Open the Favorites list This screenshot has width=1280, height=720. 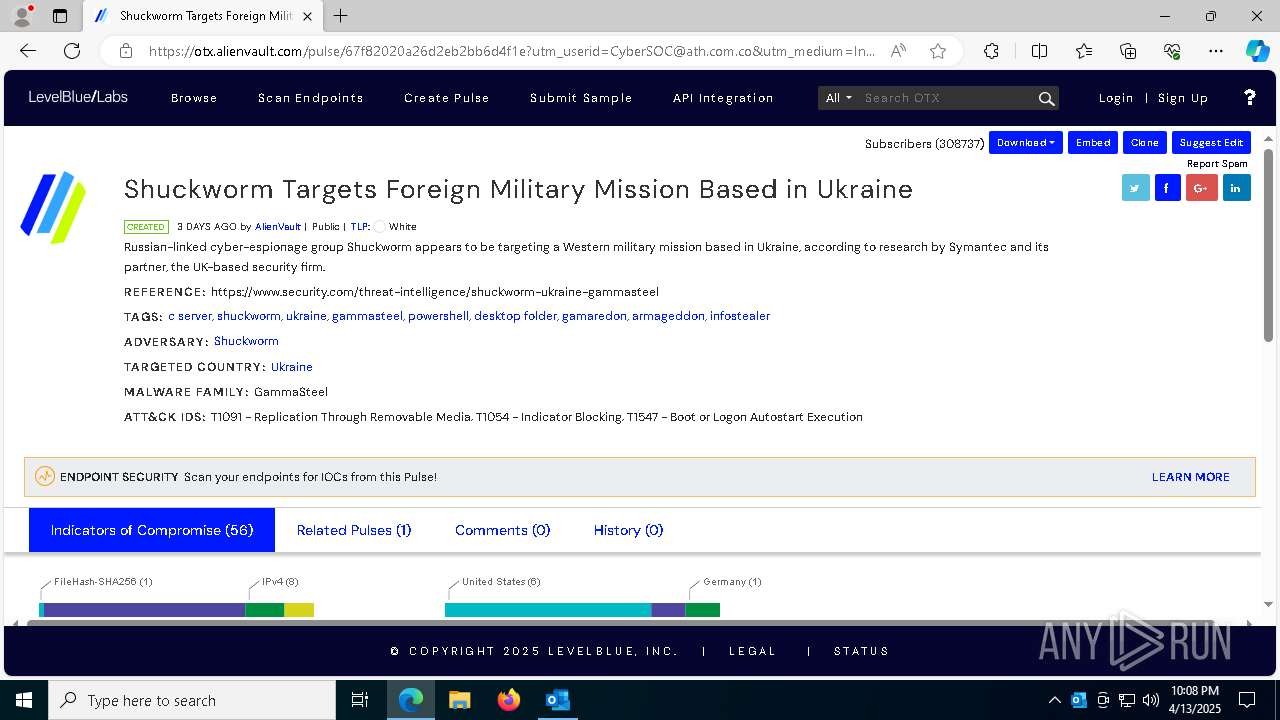coord(1084,51)
